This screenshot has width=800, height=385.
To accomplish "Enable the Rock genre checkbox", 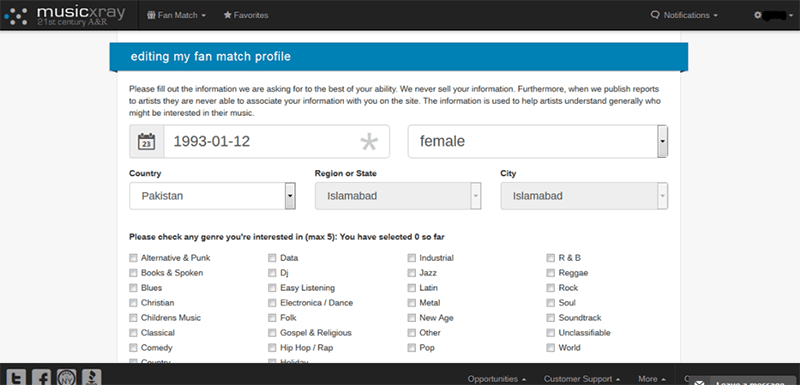I will (551, 288).
